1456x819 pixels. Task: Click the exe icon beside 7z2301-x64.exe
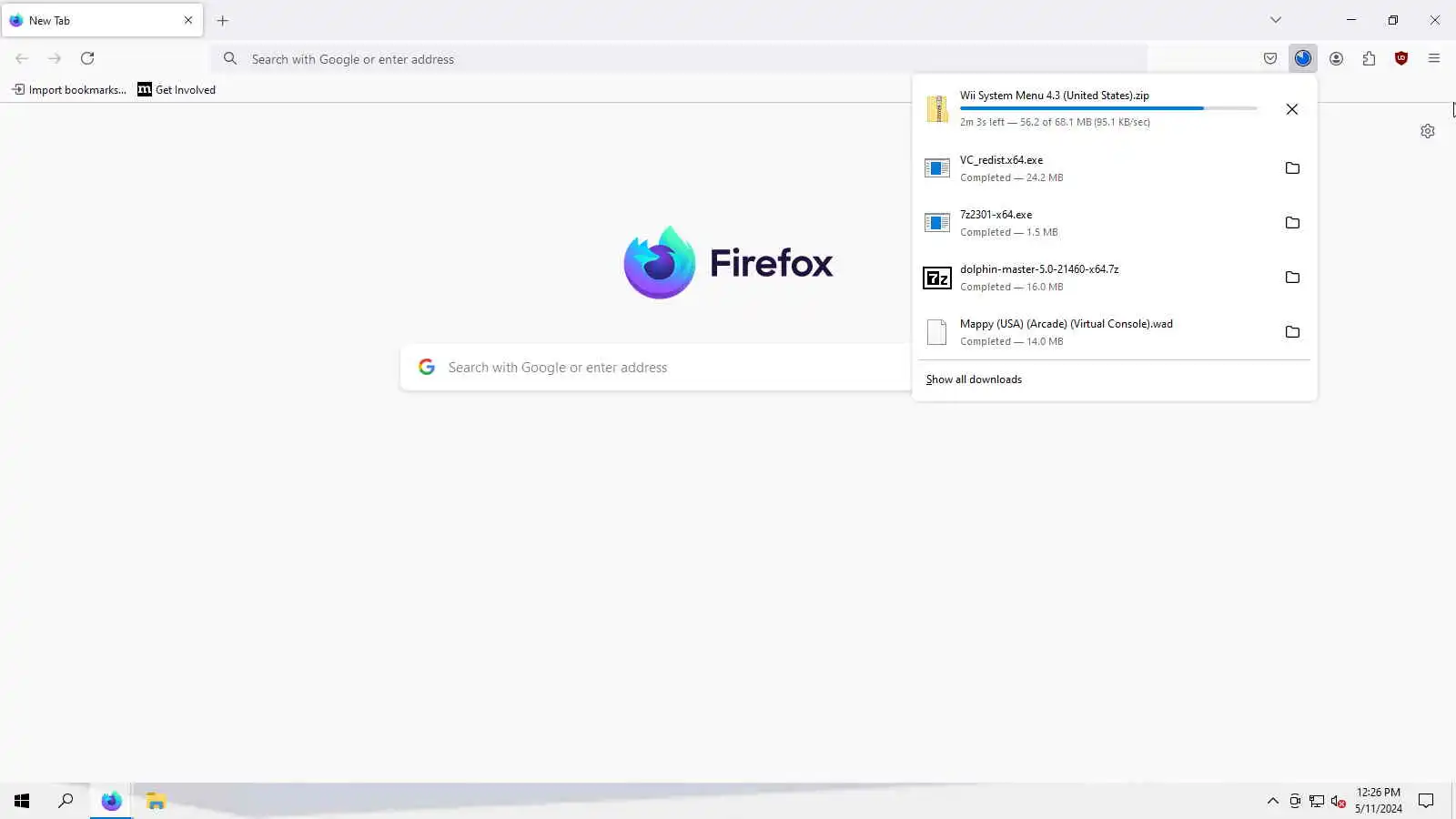coord(937,223)
